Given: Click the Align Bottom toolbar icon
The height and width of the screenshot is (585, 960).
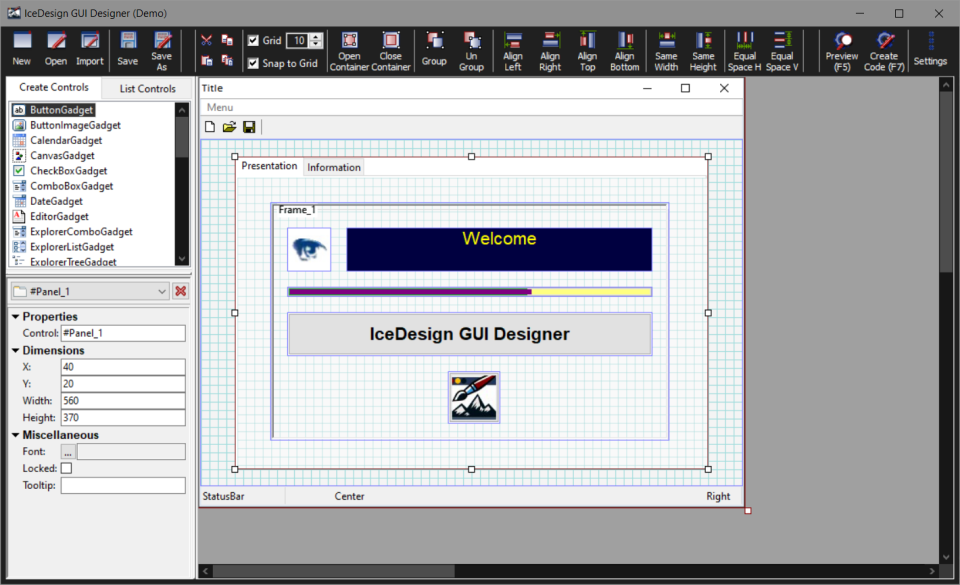Looking at the screenshot, I should [624, 51].
